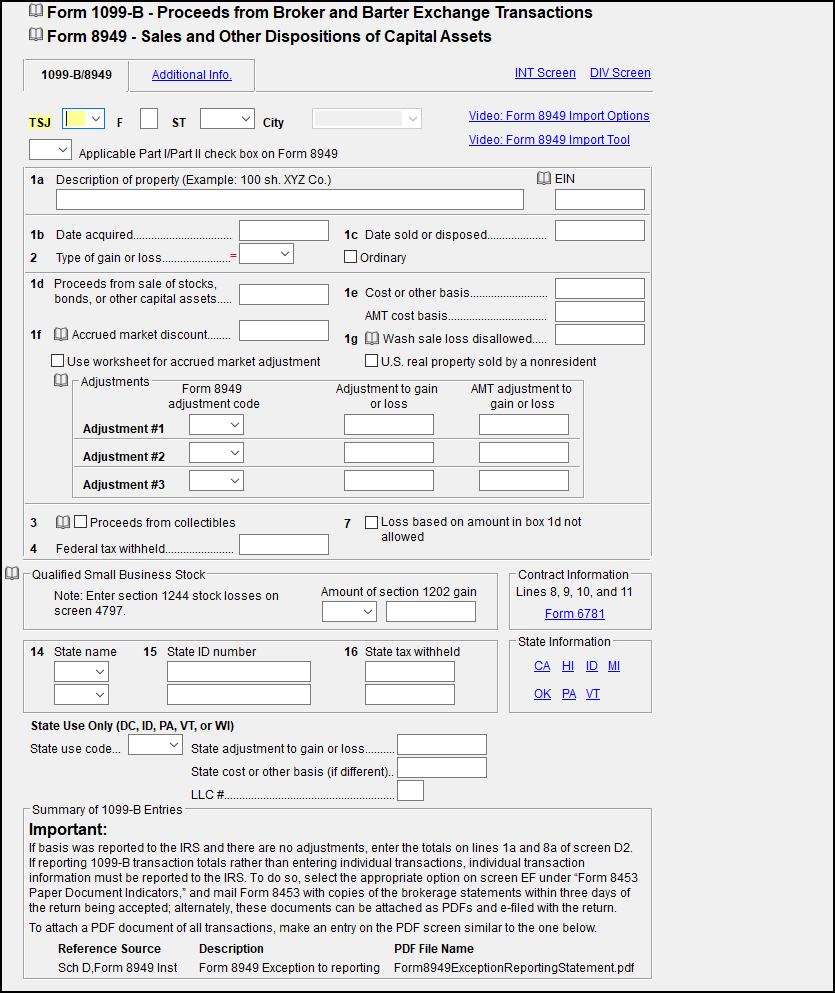Click the Cost or other basis field
The image size is (835, 993).
click(x=600, y=289)
